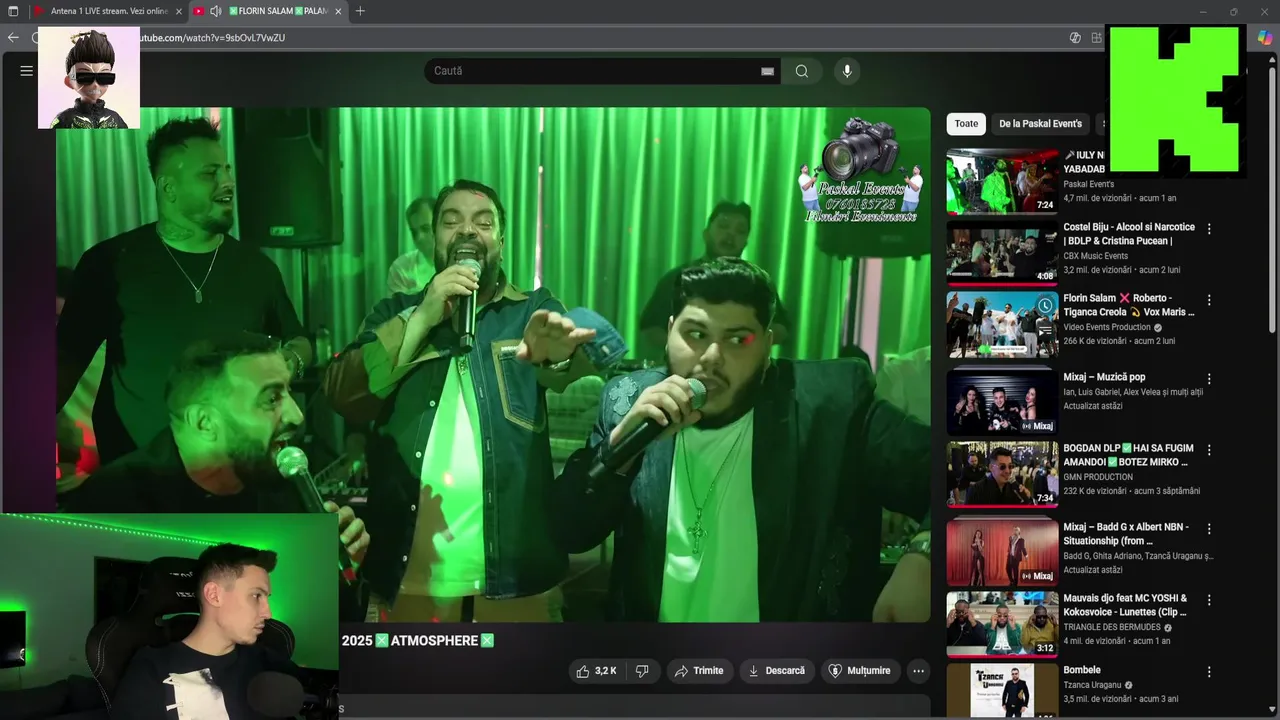Image resolution: width=1280 pixels, height=720 pixels.
Task: Close the Antena 1 LIVE stream tab
Action: 179,11
